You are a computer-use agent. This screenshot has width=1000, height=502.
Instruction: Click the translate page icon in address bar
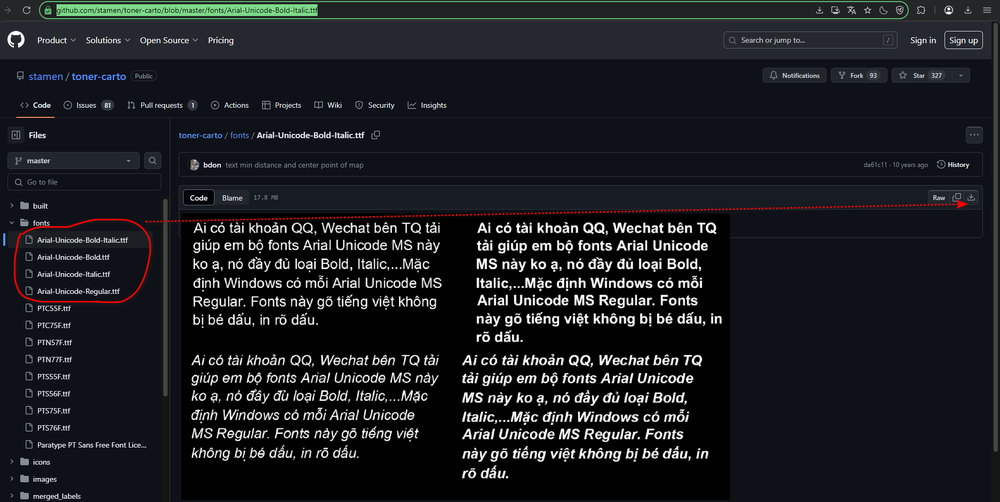pos(851,10)
